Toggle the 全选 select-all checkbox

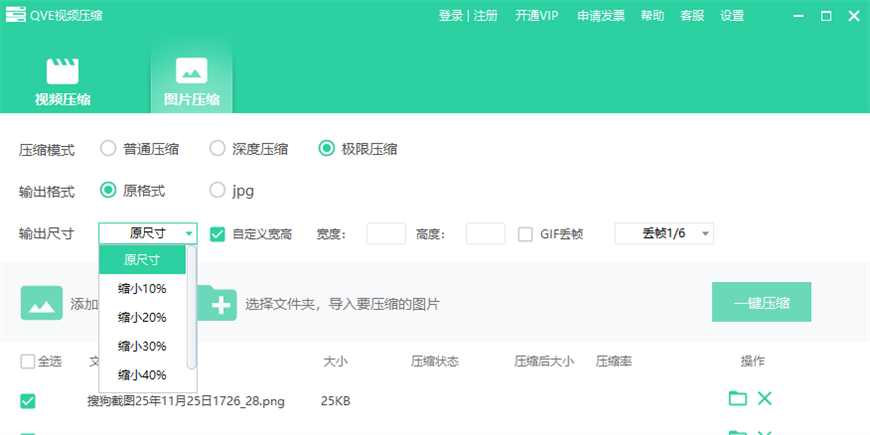click(27, 361)
